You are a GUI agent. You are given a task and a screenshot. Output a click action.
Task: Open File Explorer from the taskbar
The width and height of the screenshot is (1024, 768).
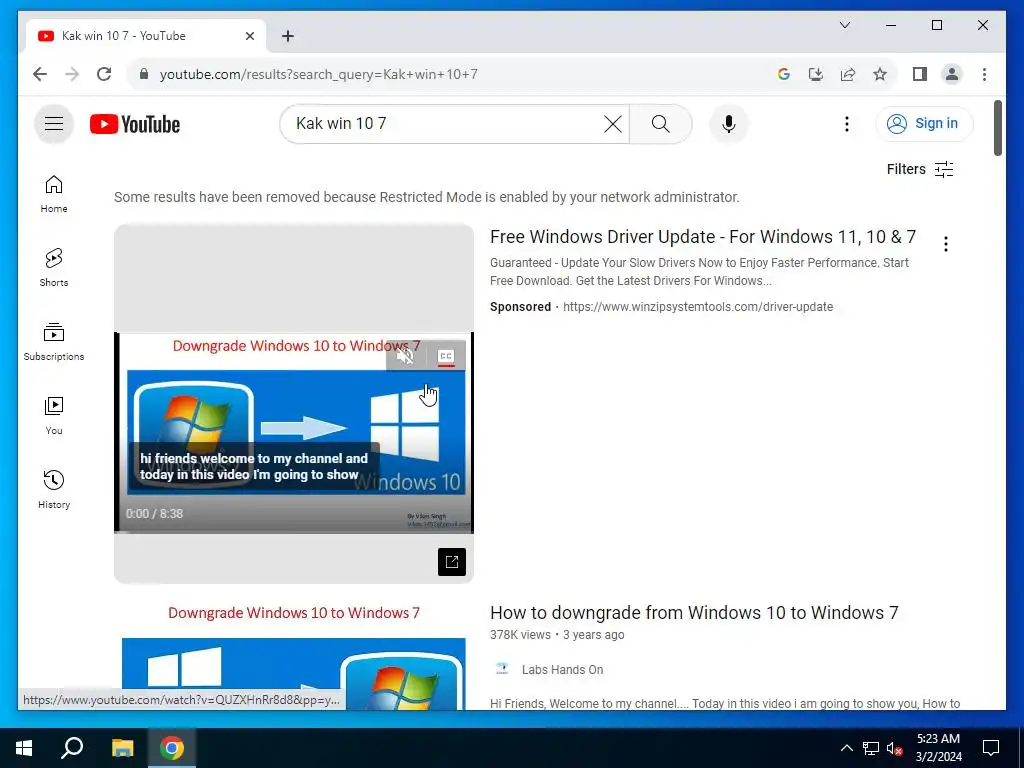[122, 748]
